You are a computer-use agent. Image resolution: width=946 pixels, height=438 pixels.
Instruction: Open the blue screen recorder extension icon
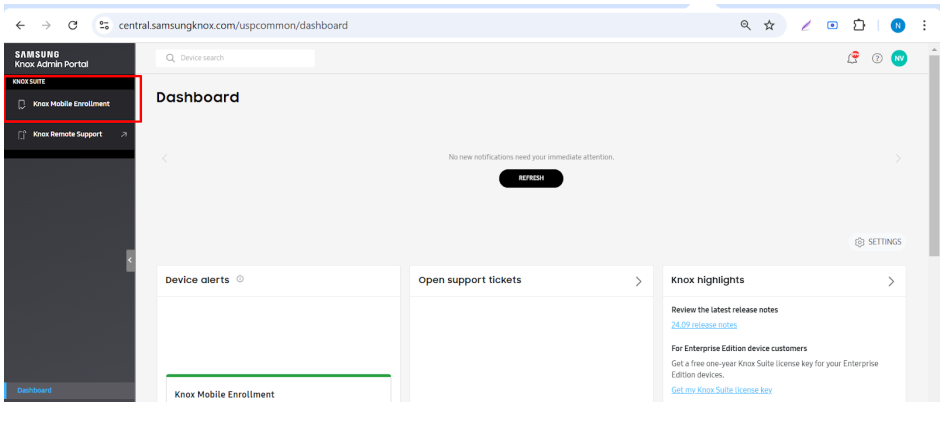tap(833, 25)
